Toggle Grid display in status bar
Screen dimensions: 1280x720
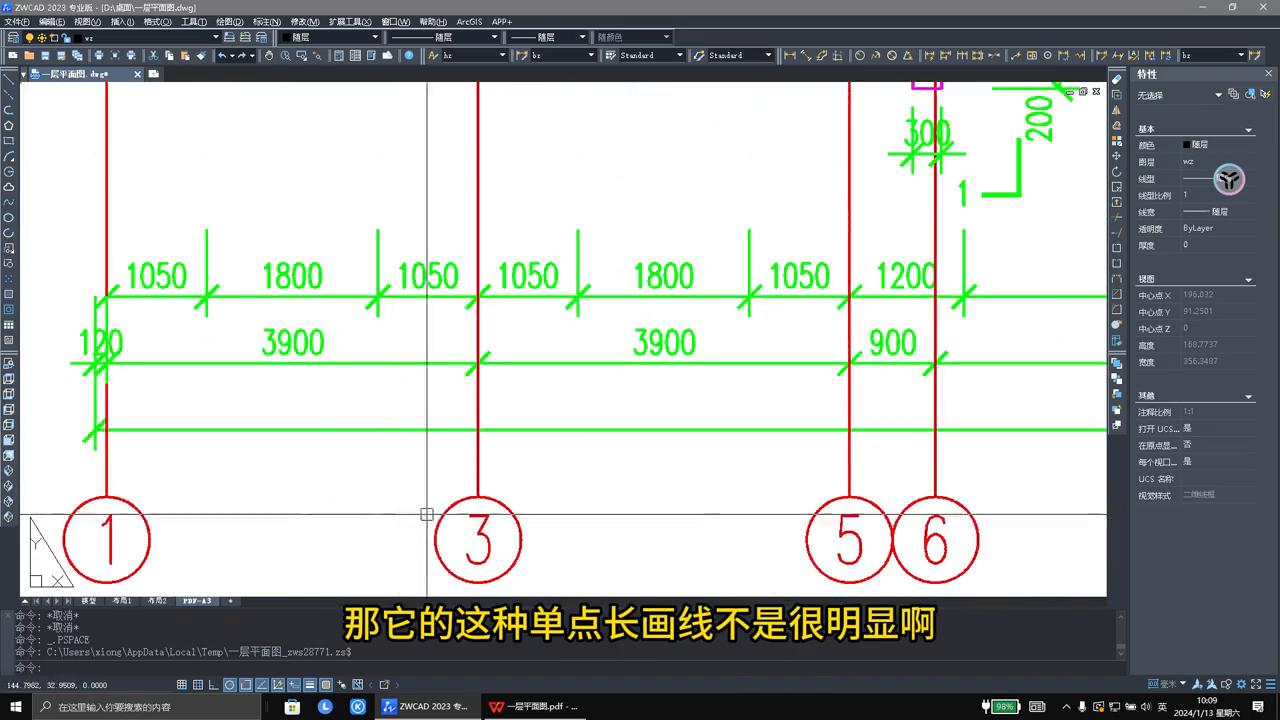point(198,685)
